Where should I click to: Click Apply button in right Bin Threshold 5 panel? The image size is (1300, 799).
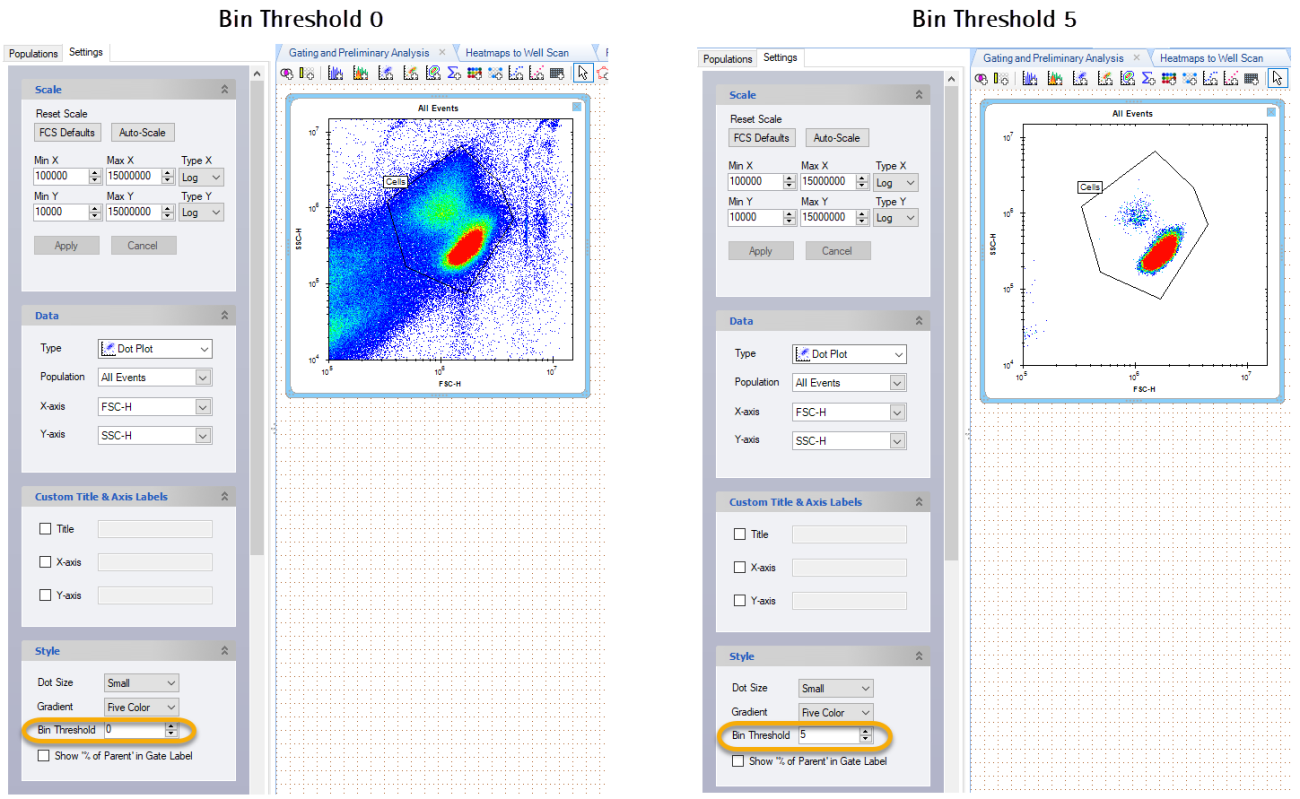761,251
